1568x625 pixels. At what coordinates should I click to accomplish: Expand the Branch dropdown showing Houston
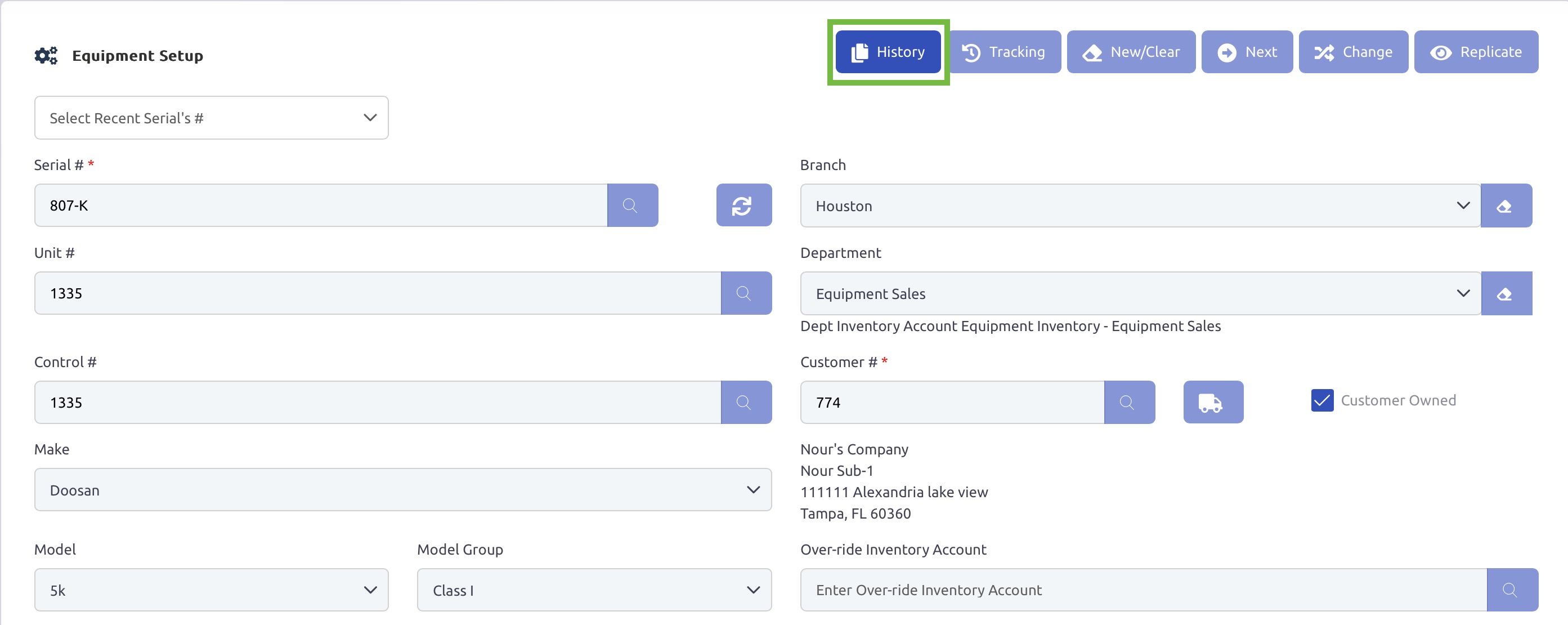[1139, 206]
